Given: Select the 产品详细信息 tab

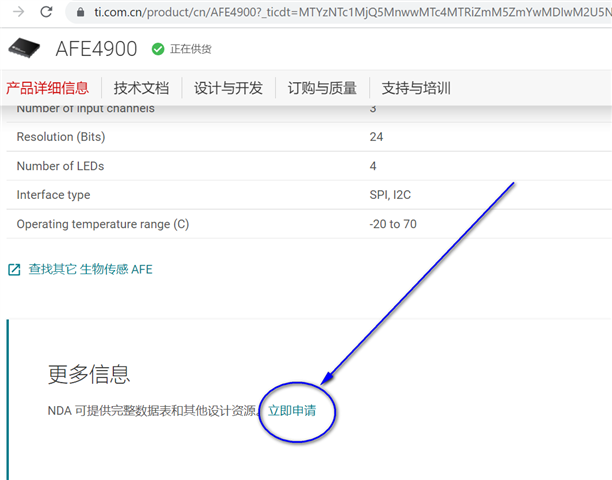Looking at the screenshot, I should (47, 88).
